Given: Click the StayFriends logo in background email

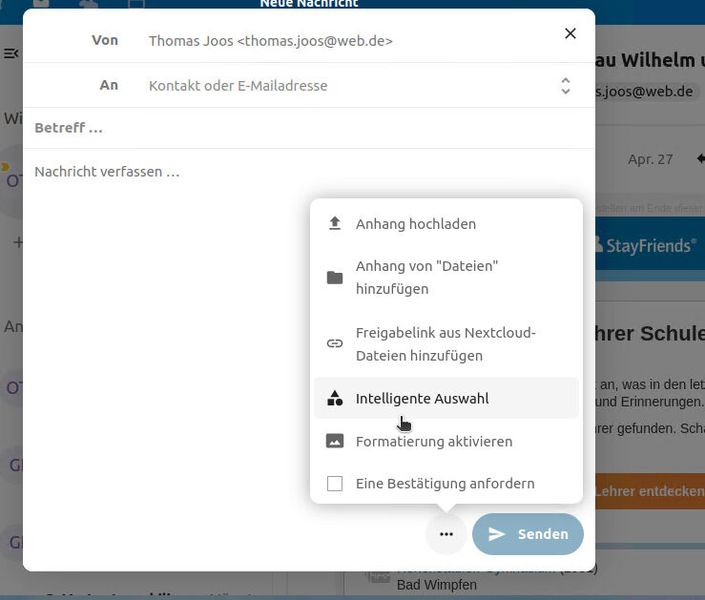Looking at the screenshot, I should [x=646, y=245].
